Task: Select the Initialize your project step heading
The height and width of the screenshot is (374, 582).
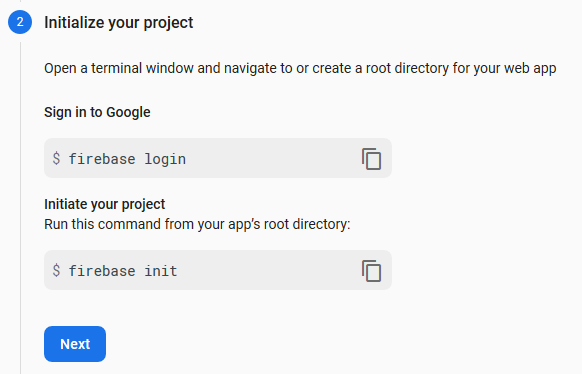Action: point(118,23)
